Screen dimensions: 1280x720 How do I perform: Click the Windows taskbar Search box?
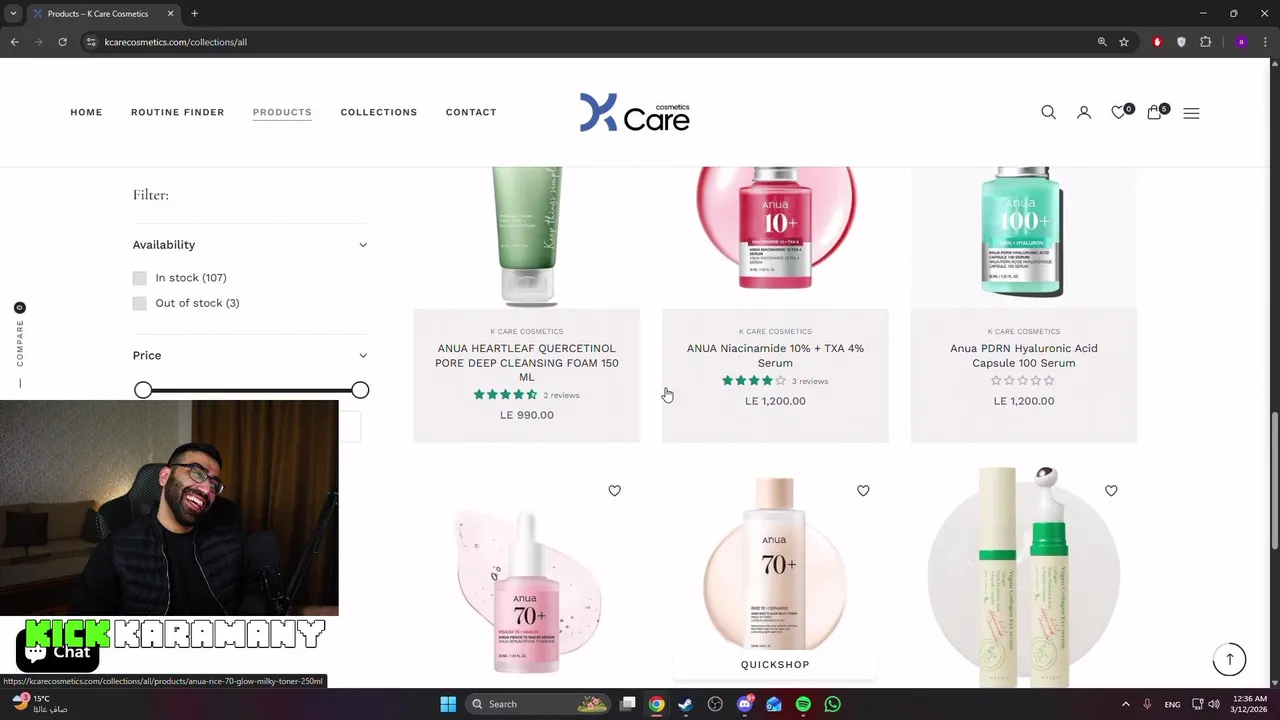point(538,704)
